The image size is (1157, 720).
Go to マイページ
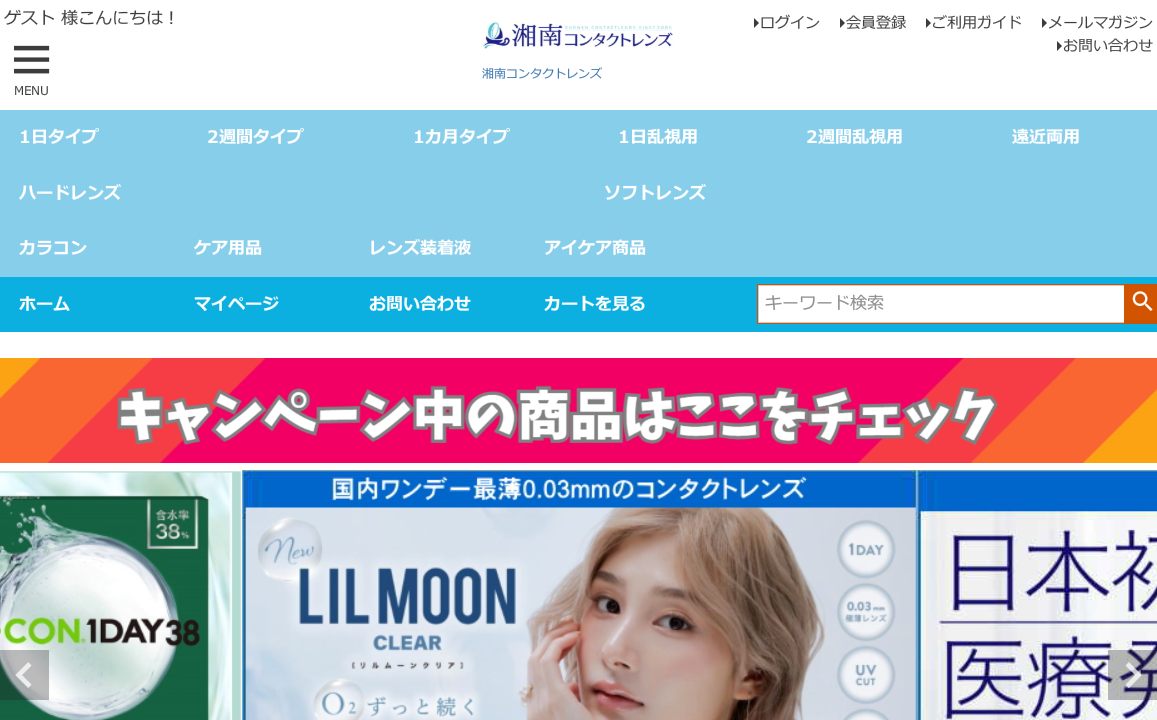tap(236, 304)
